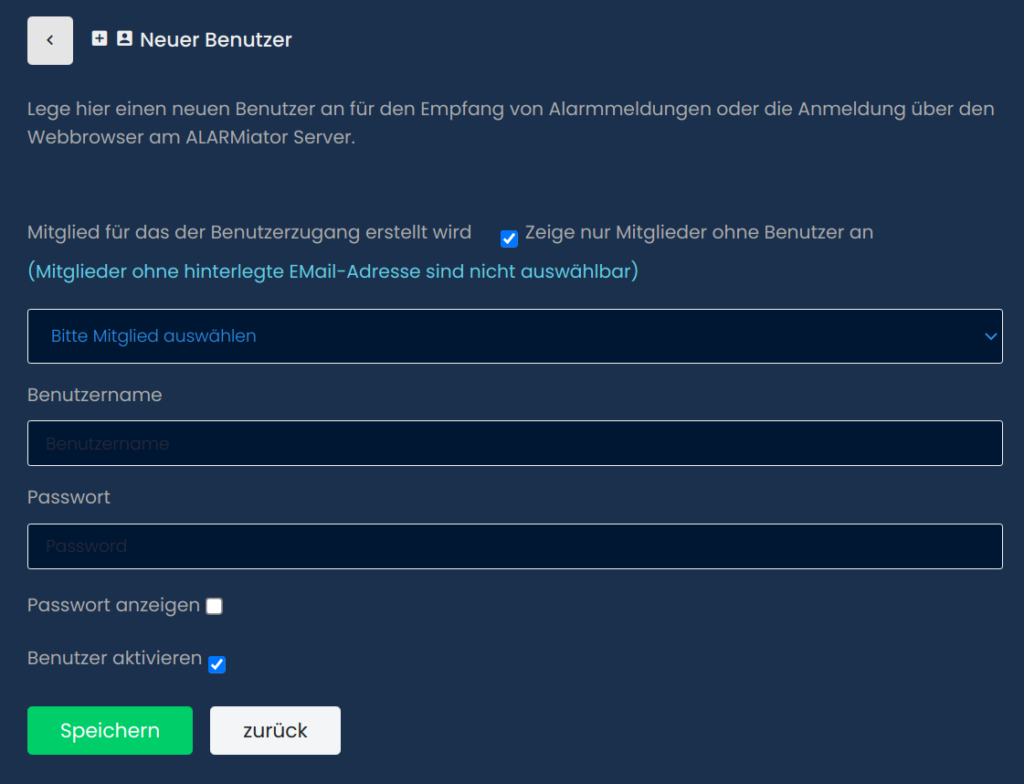
Task: Click the plus icon beside Neuer Benutzer
Action: click(99, 39)
